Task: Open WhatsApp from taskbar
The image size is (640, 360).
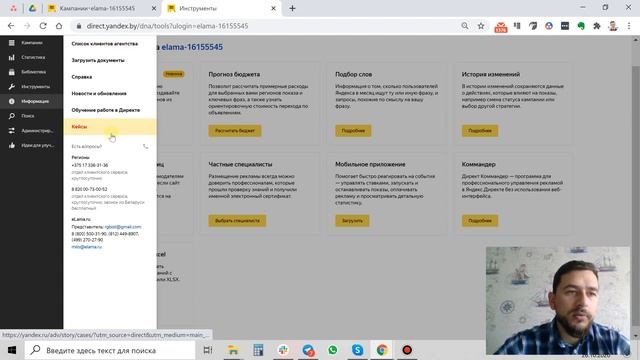Action: tap(333, 350)
